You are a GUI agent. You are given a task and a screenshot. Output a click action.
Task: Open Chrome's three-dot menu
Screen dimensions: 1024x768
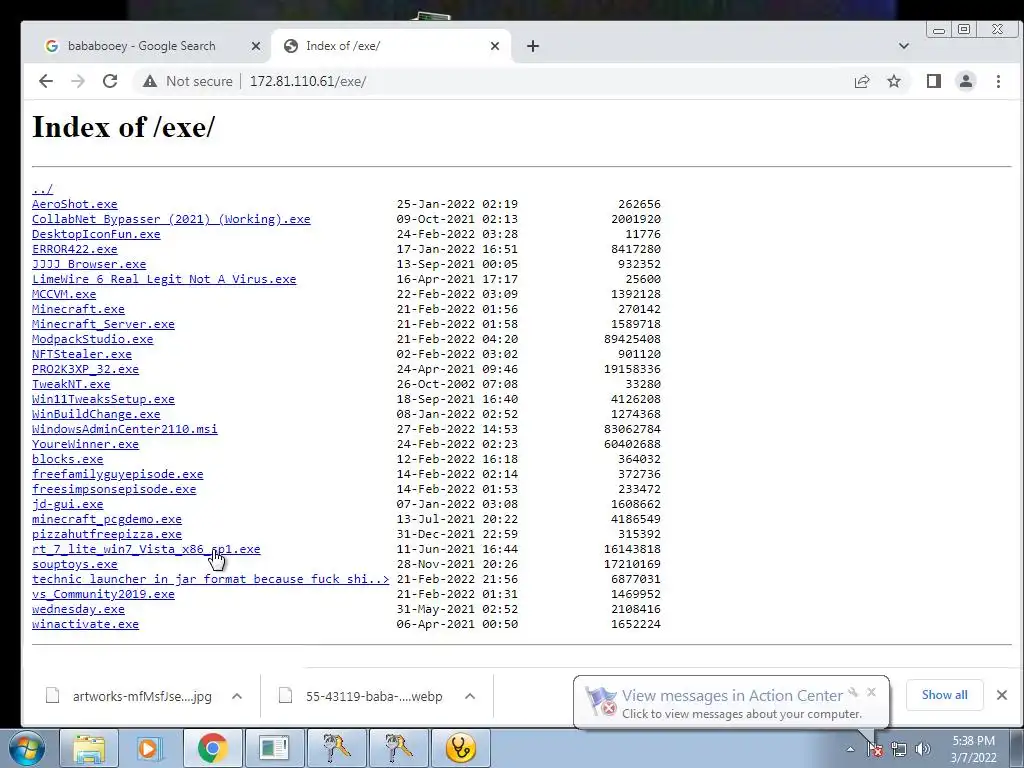(998, 81)
